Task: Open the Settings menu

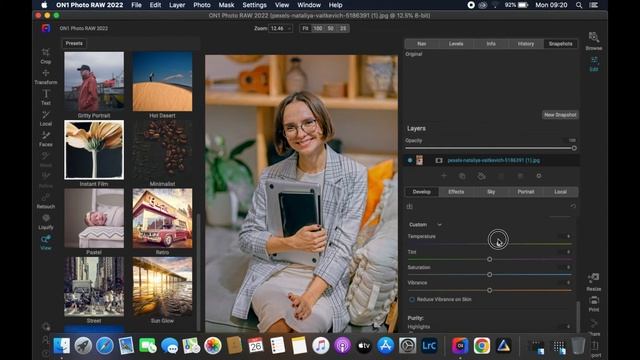Action: pyautogui.click(x=254, y=5)
